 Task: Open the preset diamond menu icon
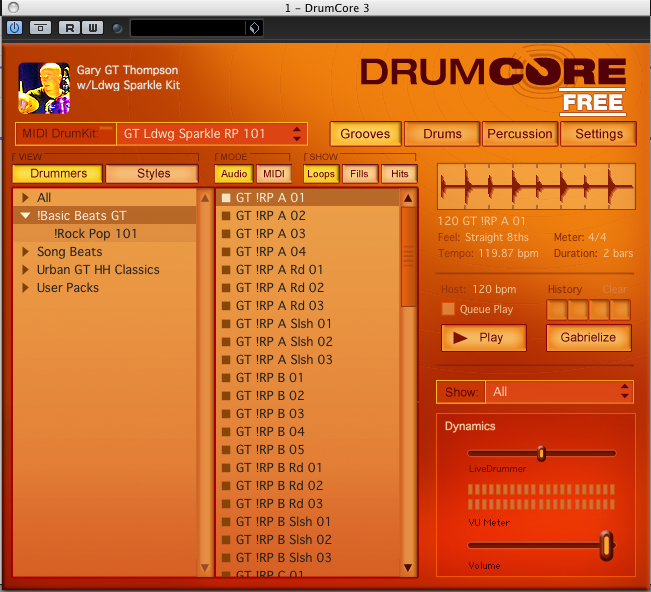254,28
